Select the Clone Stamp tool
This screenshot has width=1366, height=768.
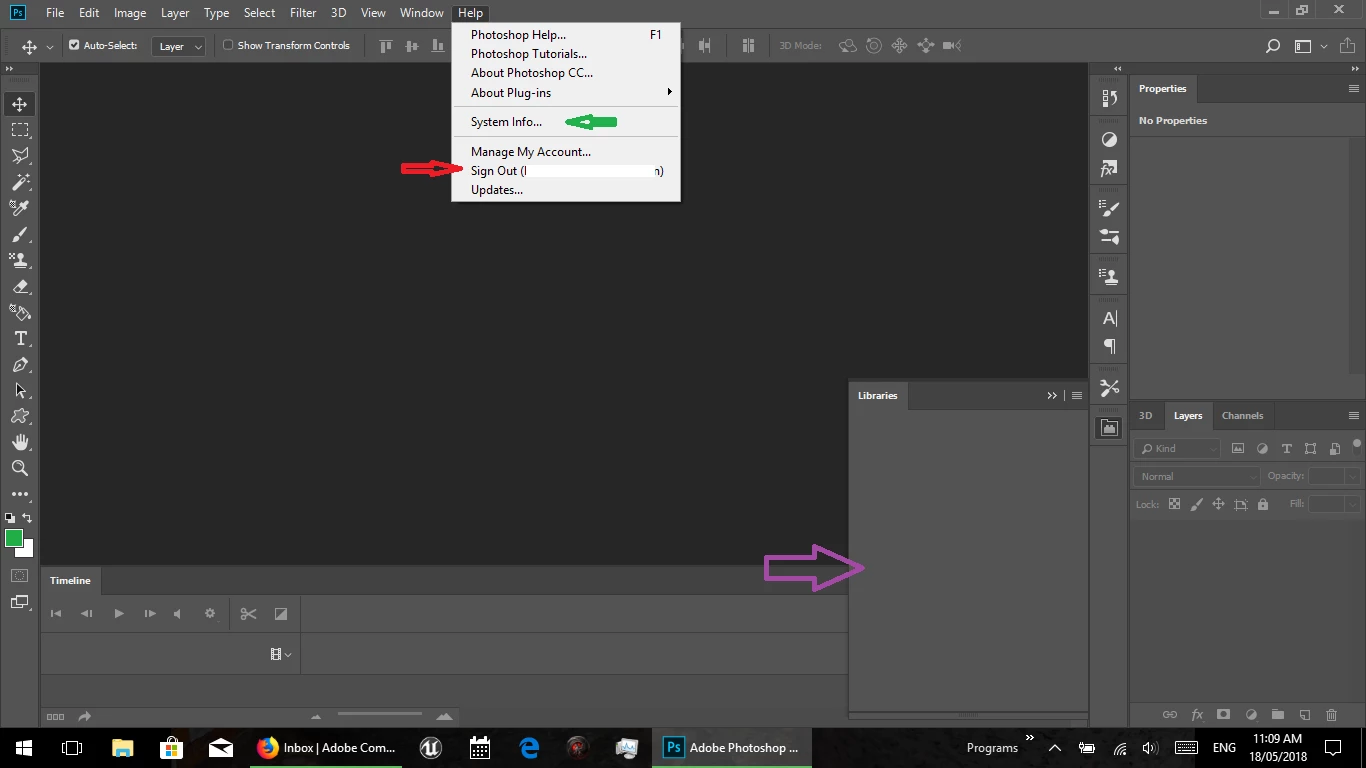(x=19, y=260)
